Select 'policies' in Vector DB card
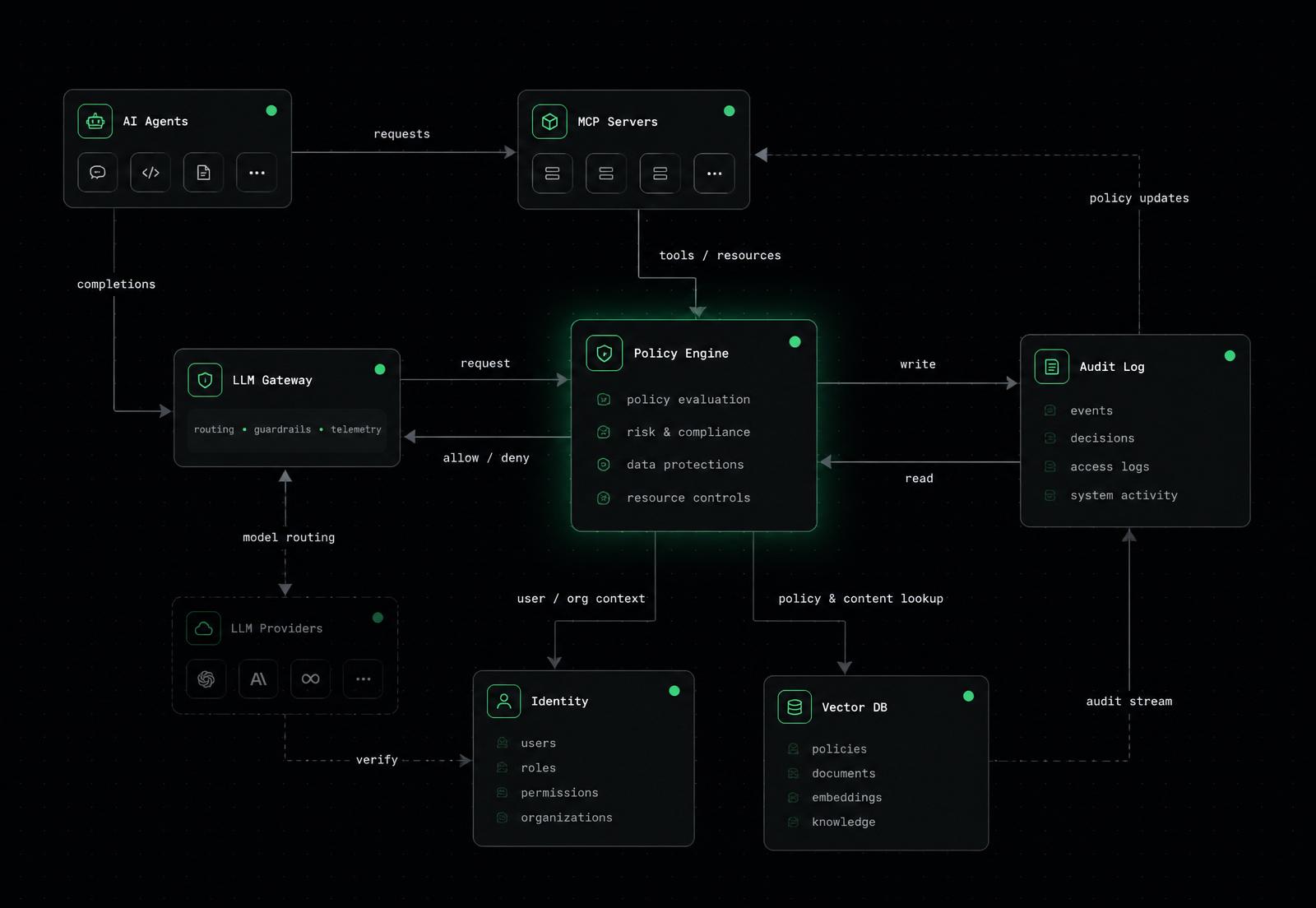The height and width of the screenshot is (908, 1316). [x=839, y=749]
